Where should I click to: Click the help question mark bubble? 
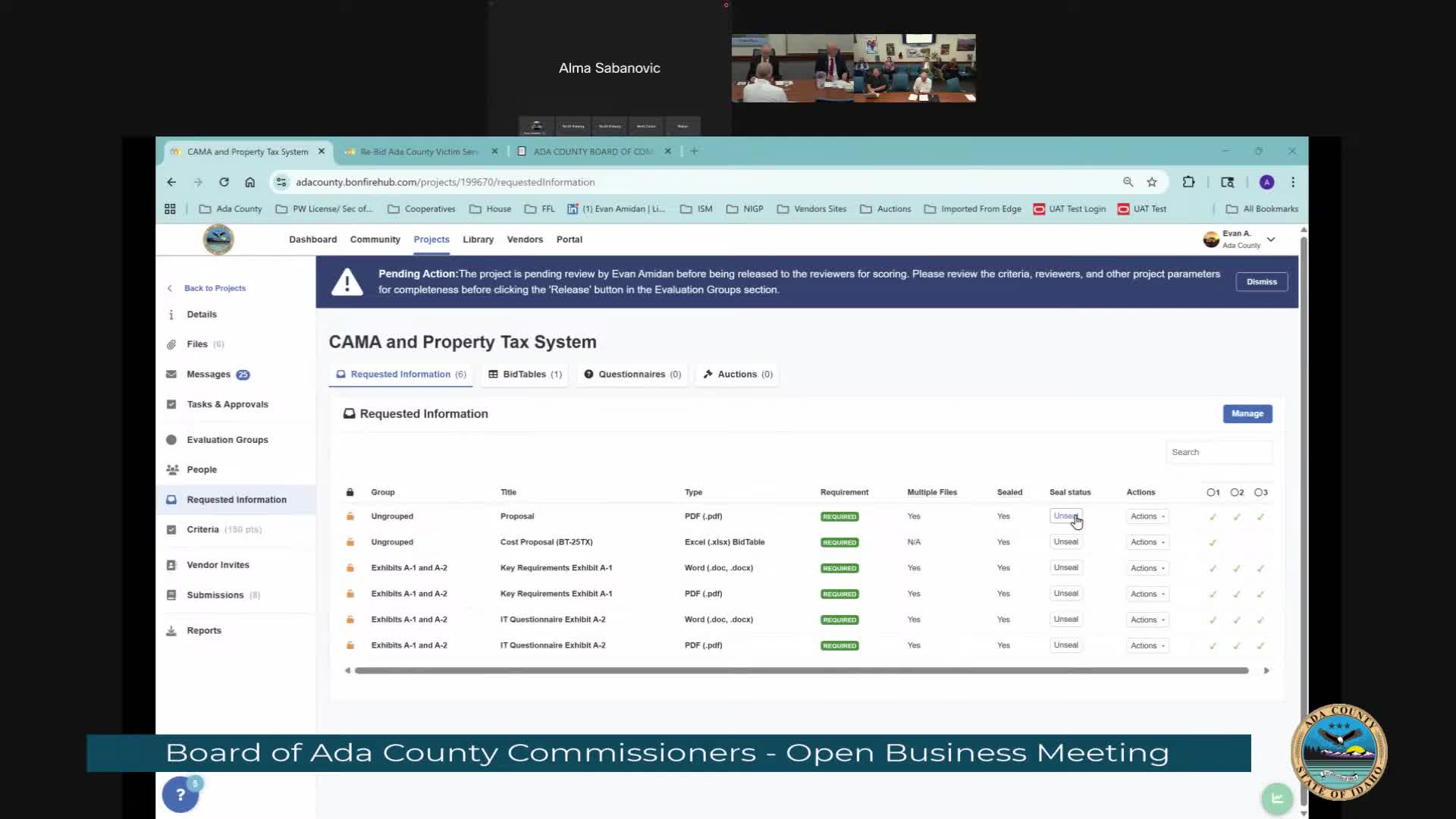pyautogui.click(x=180, y=794)
